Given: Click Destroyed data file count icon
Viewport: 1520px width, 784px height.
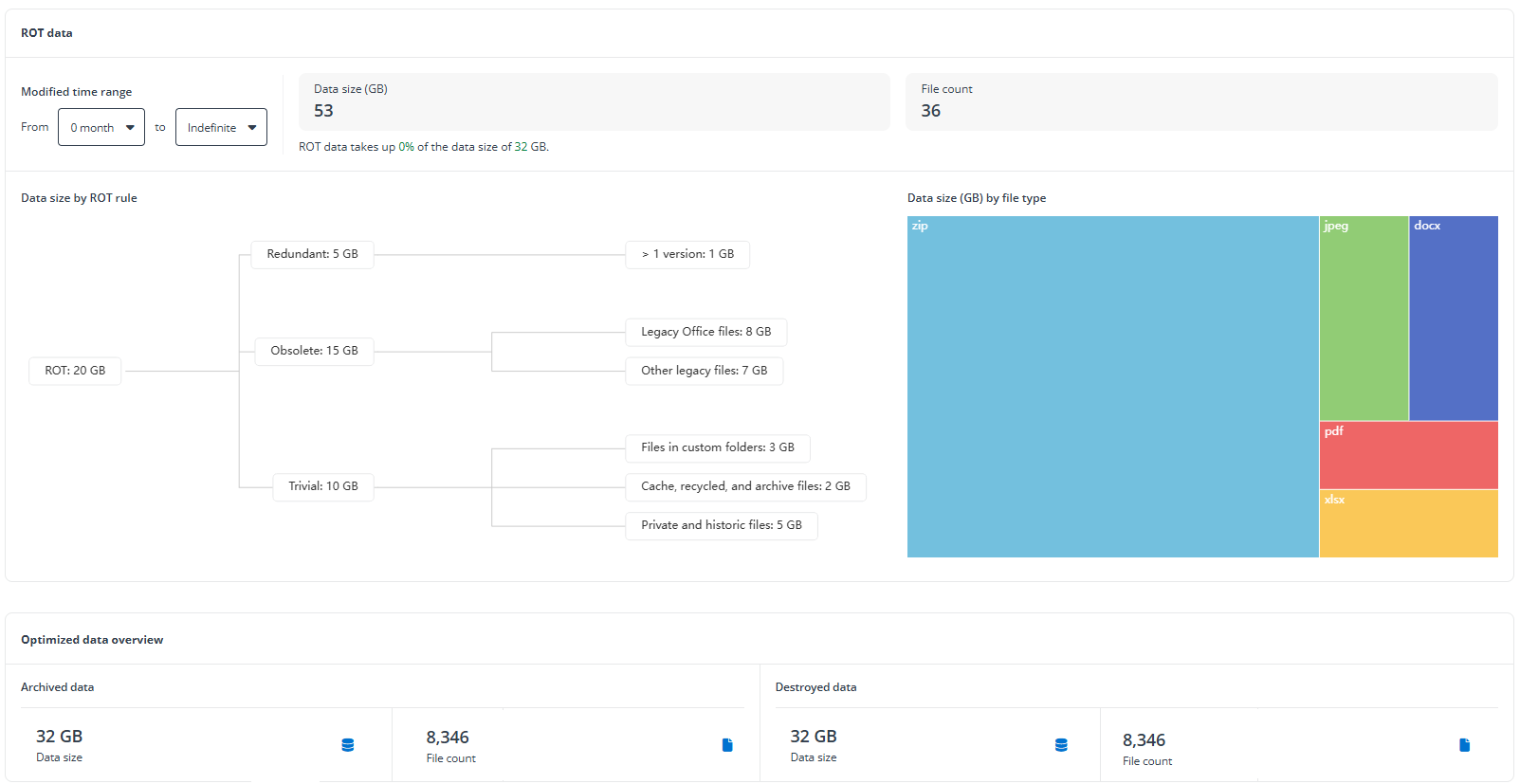Looking at the screenshot, I should point(1464,745).
